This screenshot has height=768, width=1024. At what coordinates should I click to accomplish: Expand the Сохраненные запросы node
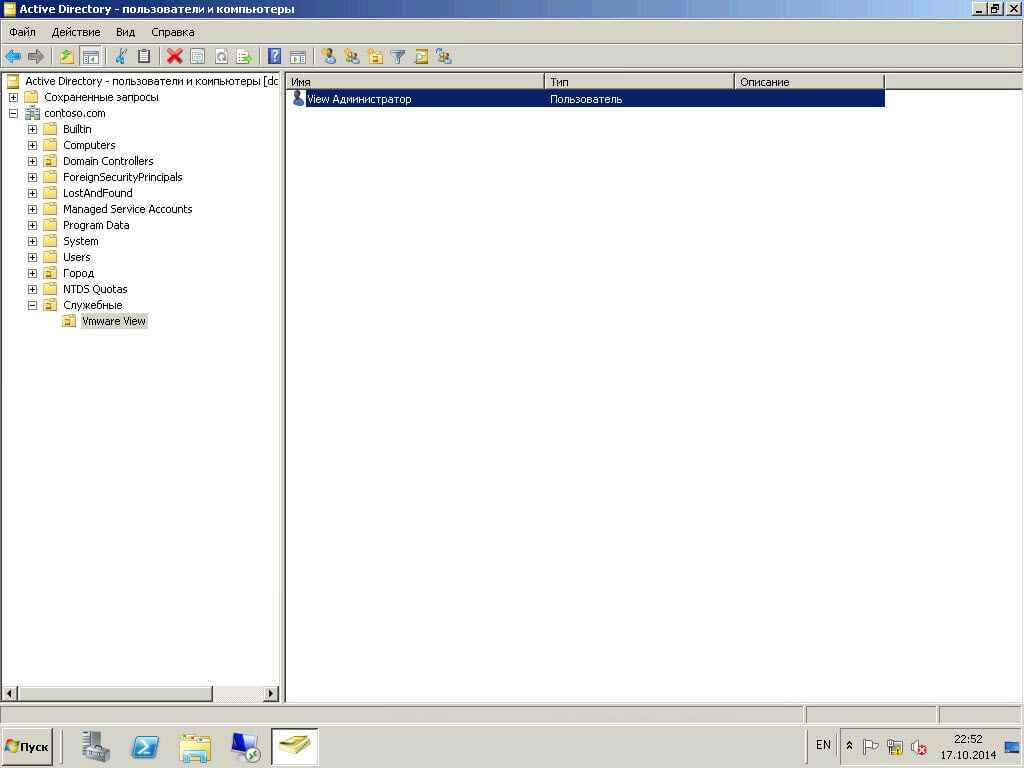point(13,97)
